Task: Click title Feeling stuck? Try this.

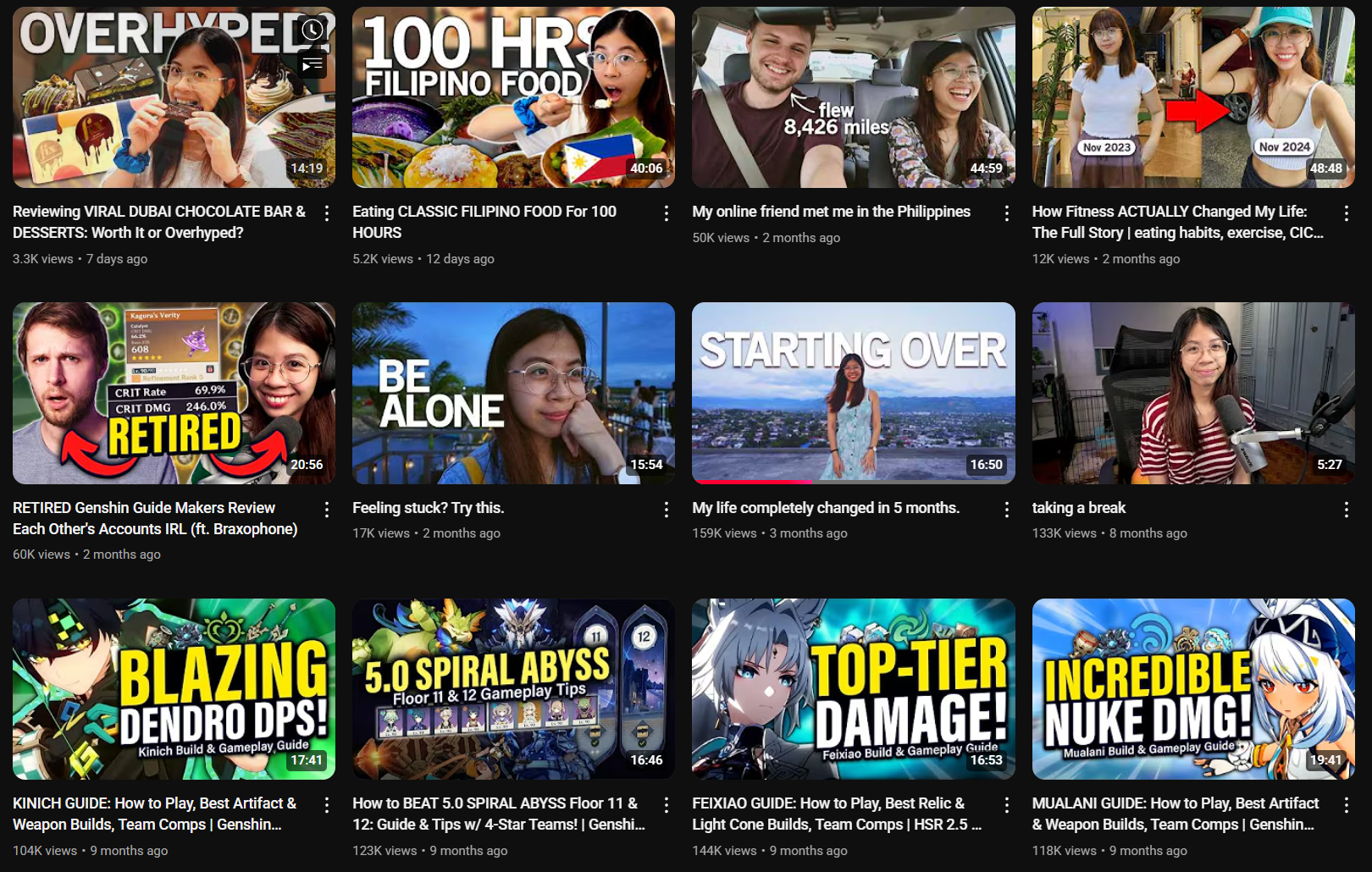Action: [429, 508]
